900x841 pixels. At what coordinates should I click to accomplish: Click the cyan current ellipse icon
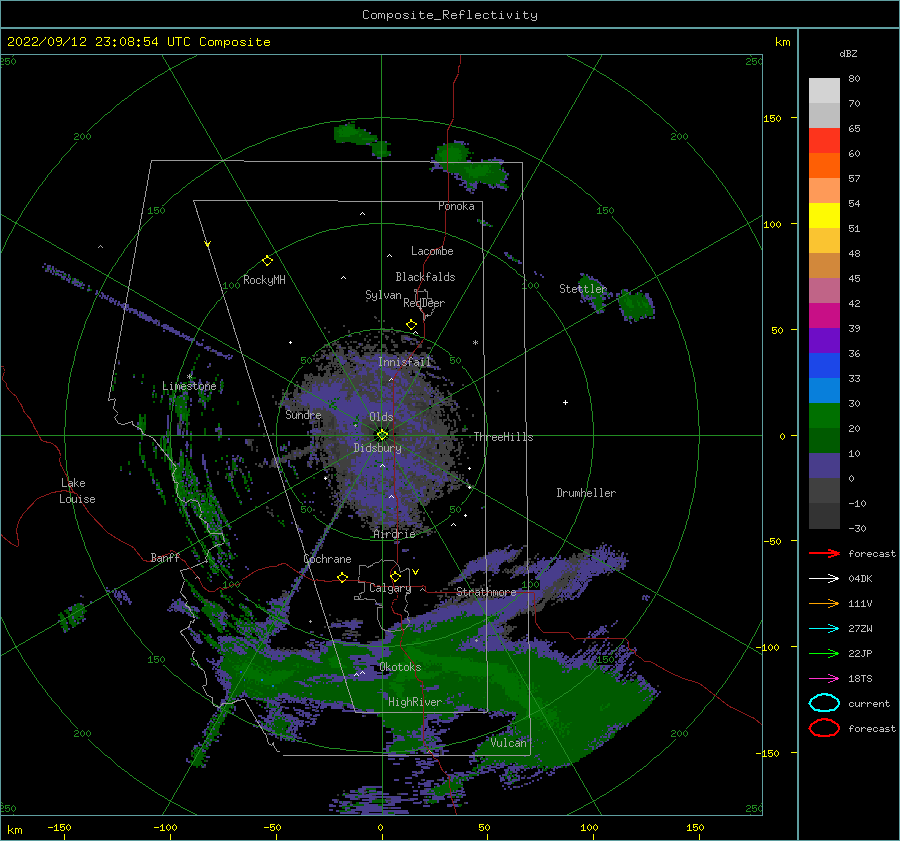824,703
